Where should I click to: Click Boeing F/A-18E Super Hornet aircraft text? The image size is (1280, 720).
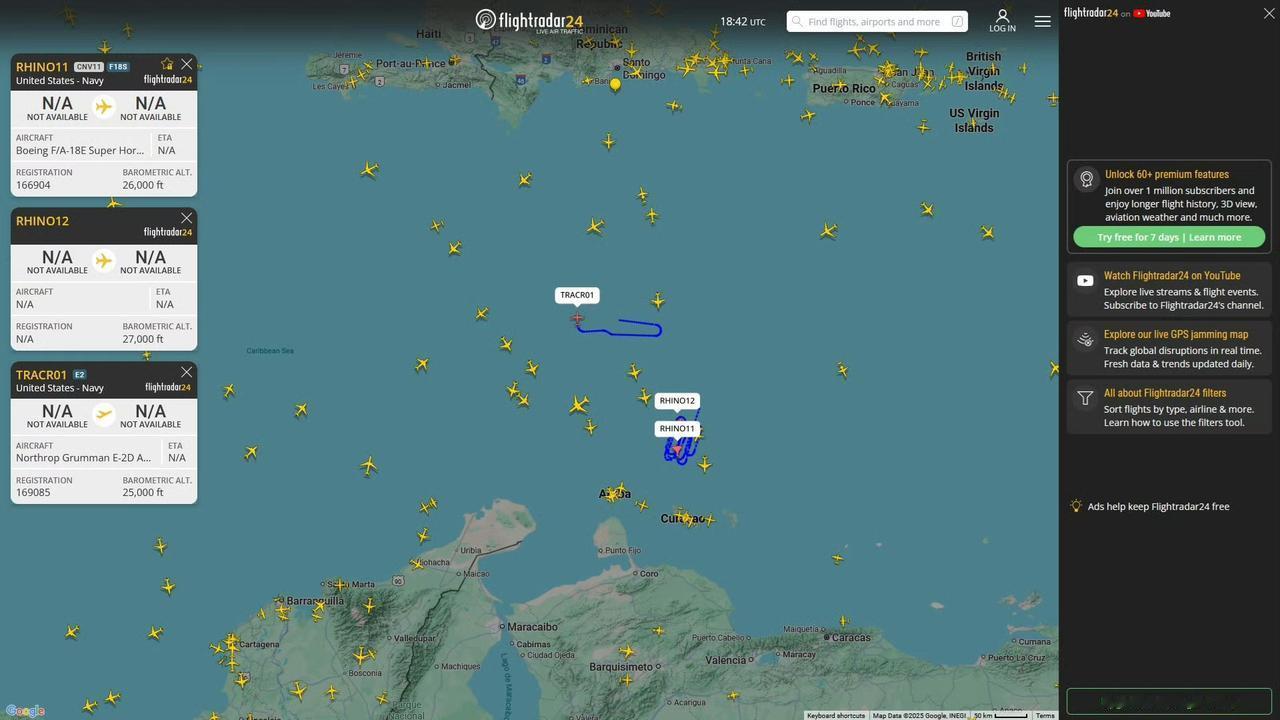(x=80, y=150)
